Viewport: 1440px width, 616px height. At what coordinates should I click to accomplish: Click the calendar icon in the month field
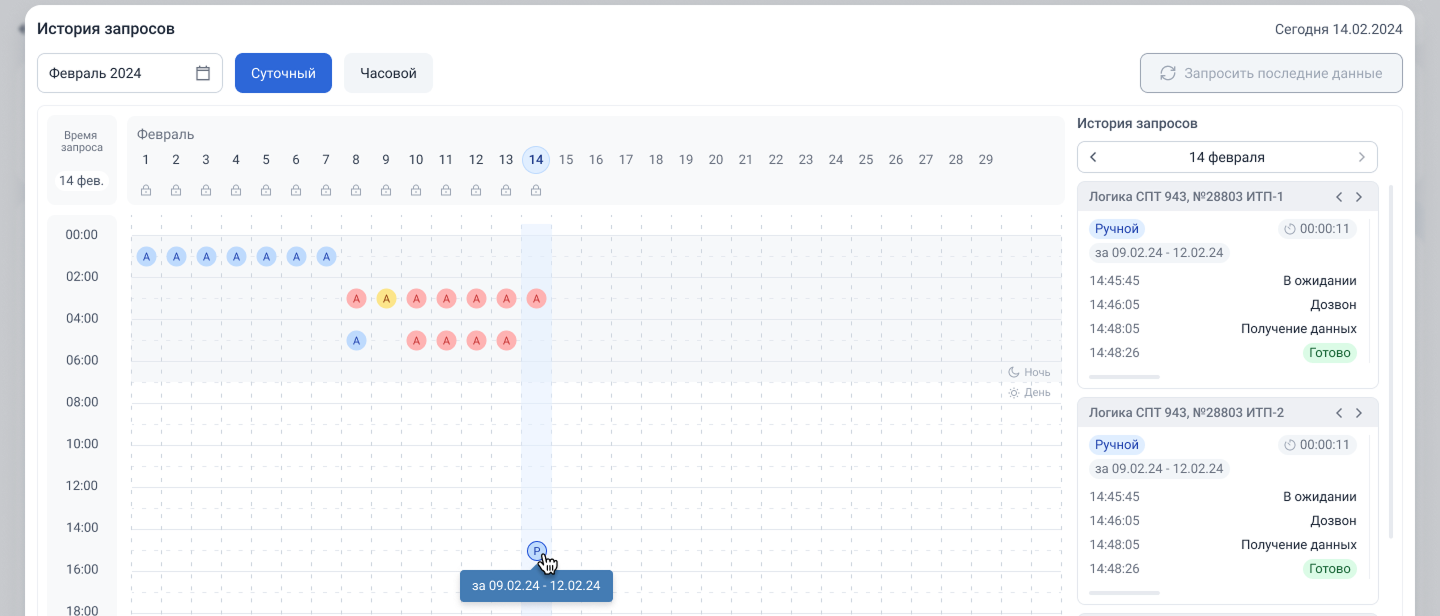203,73
